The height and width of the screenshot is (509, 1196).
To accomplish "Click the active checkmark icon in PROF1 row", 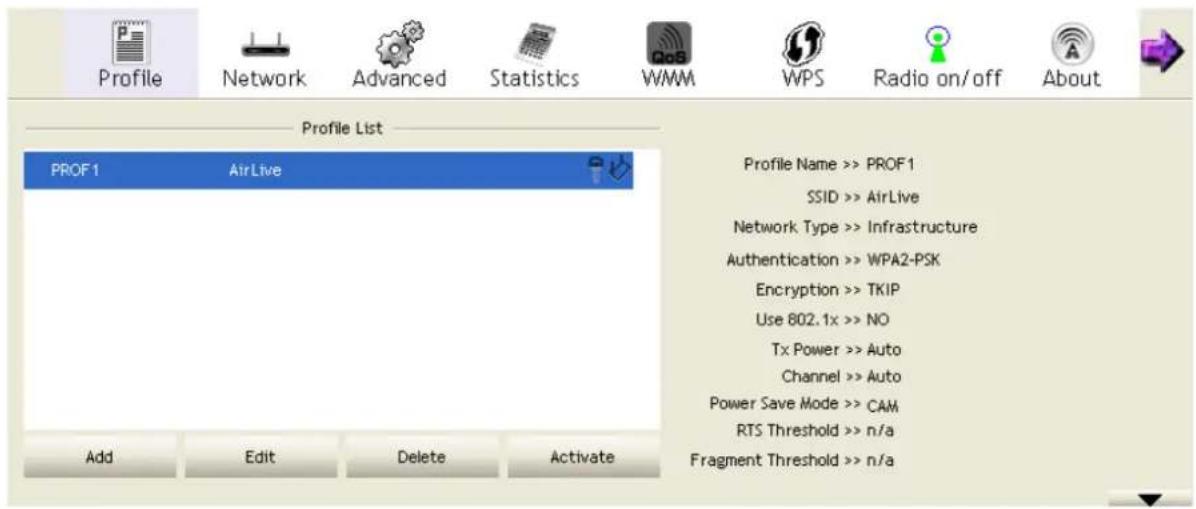I will tap(618, 169).
